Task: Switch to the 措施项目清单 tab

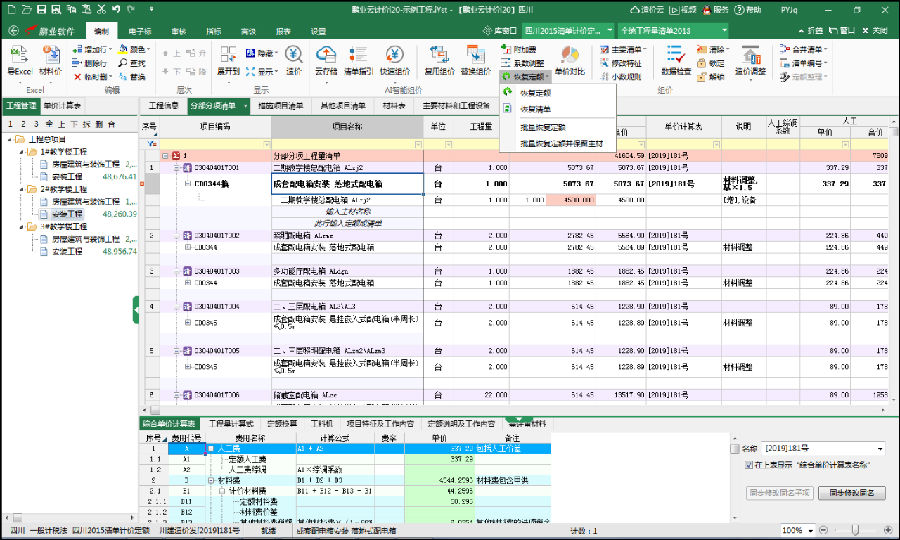Action: pos(279,105)
